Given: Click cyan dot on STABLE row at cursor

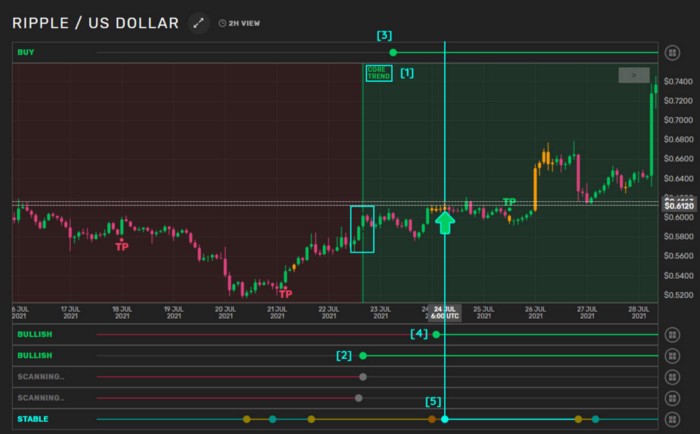Looking at the screenshot, I should (445, 419).
